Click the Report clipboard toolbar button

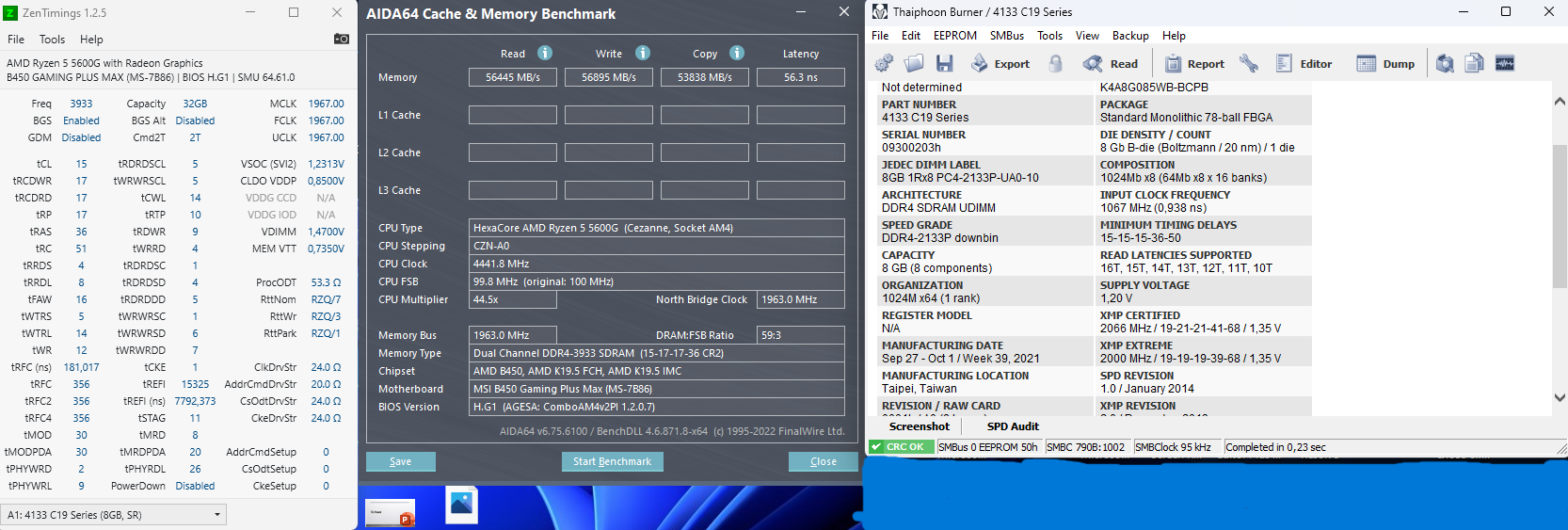click(1195, 63)
